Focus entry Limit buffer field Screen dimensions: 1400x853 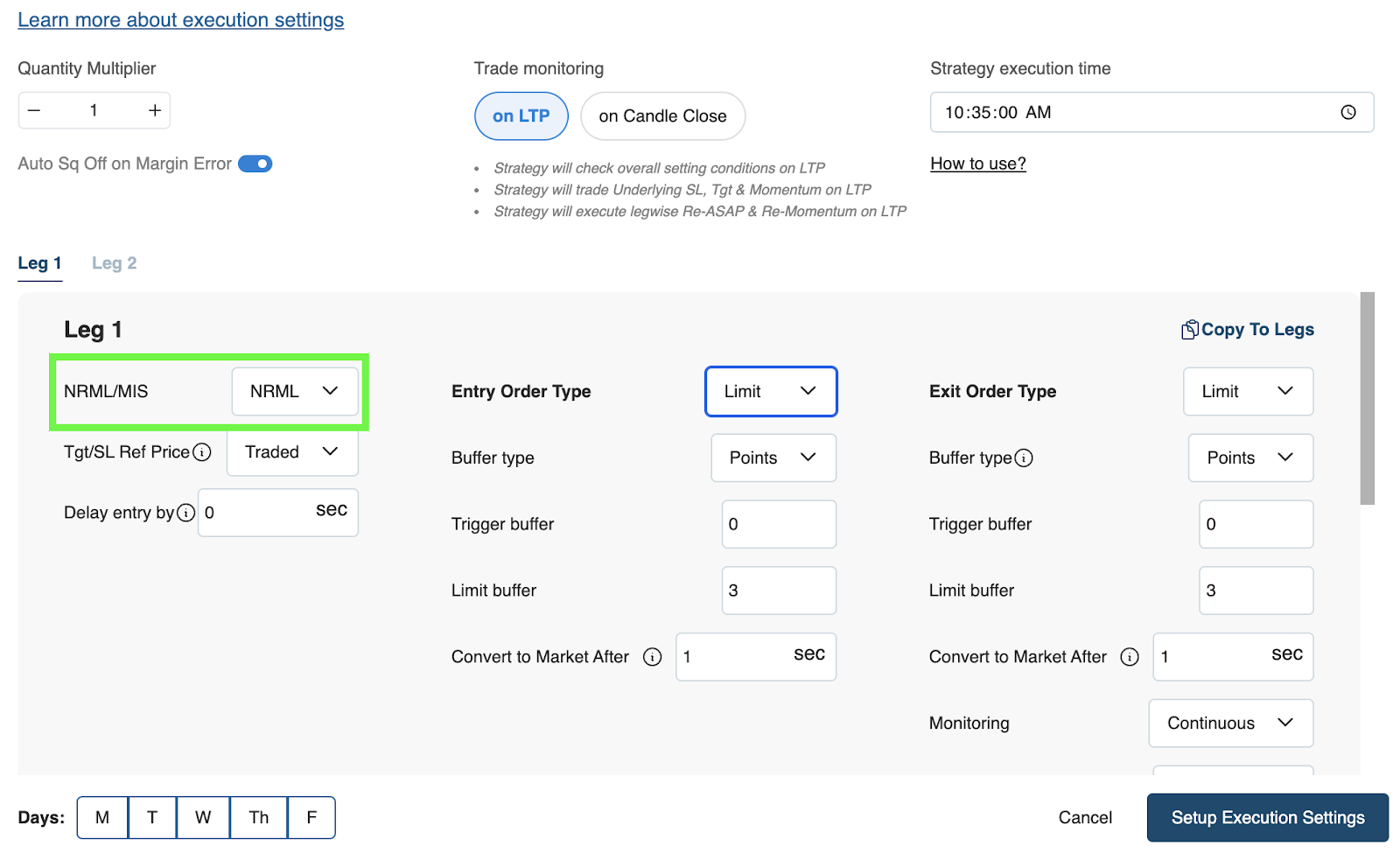click(779, 591)
